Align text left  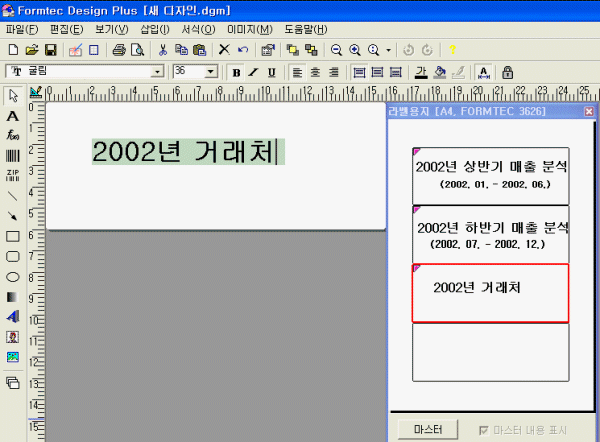click(297, 72)
